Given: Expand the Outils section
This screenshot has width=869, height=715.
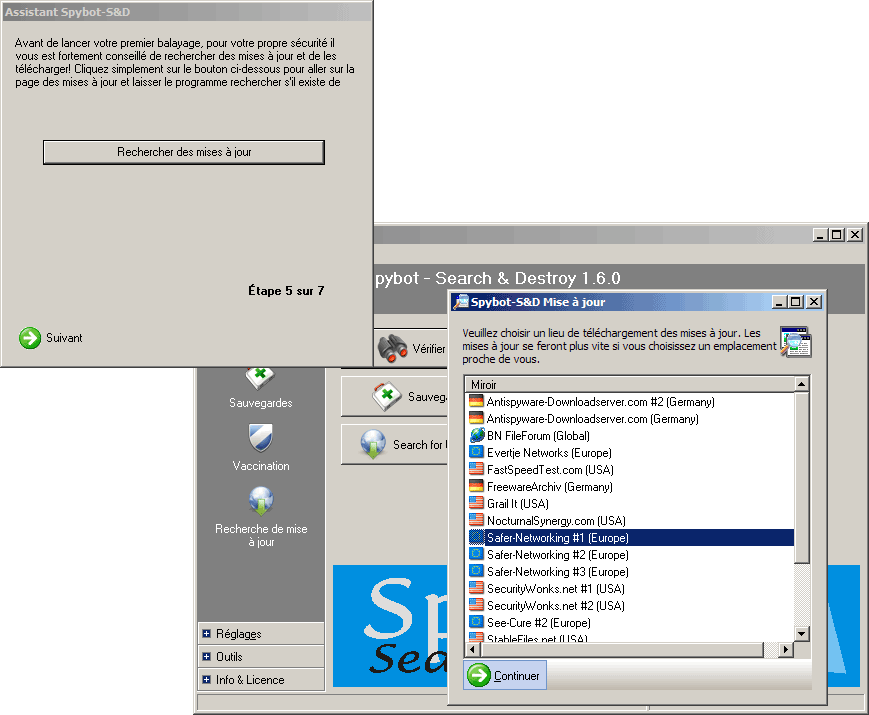Looking at the screenshot, I should [x=207, y=657].
